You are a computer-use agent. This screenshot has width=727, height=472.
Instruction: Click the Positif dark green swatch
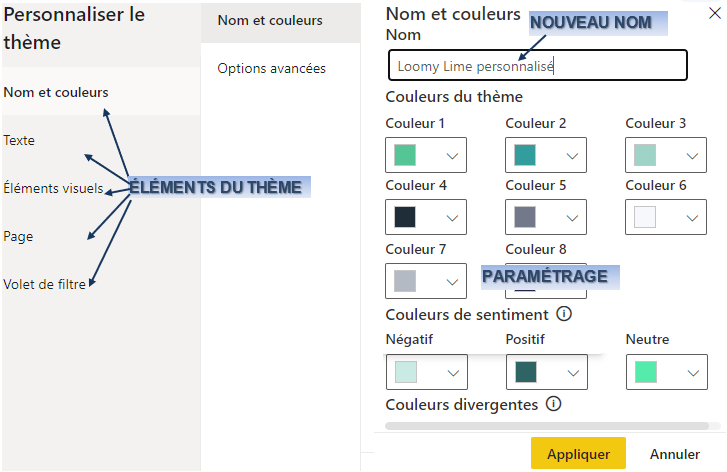(x=526, y=372)
